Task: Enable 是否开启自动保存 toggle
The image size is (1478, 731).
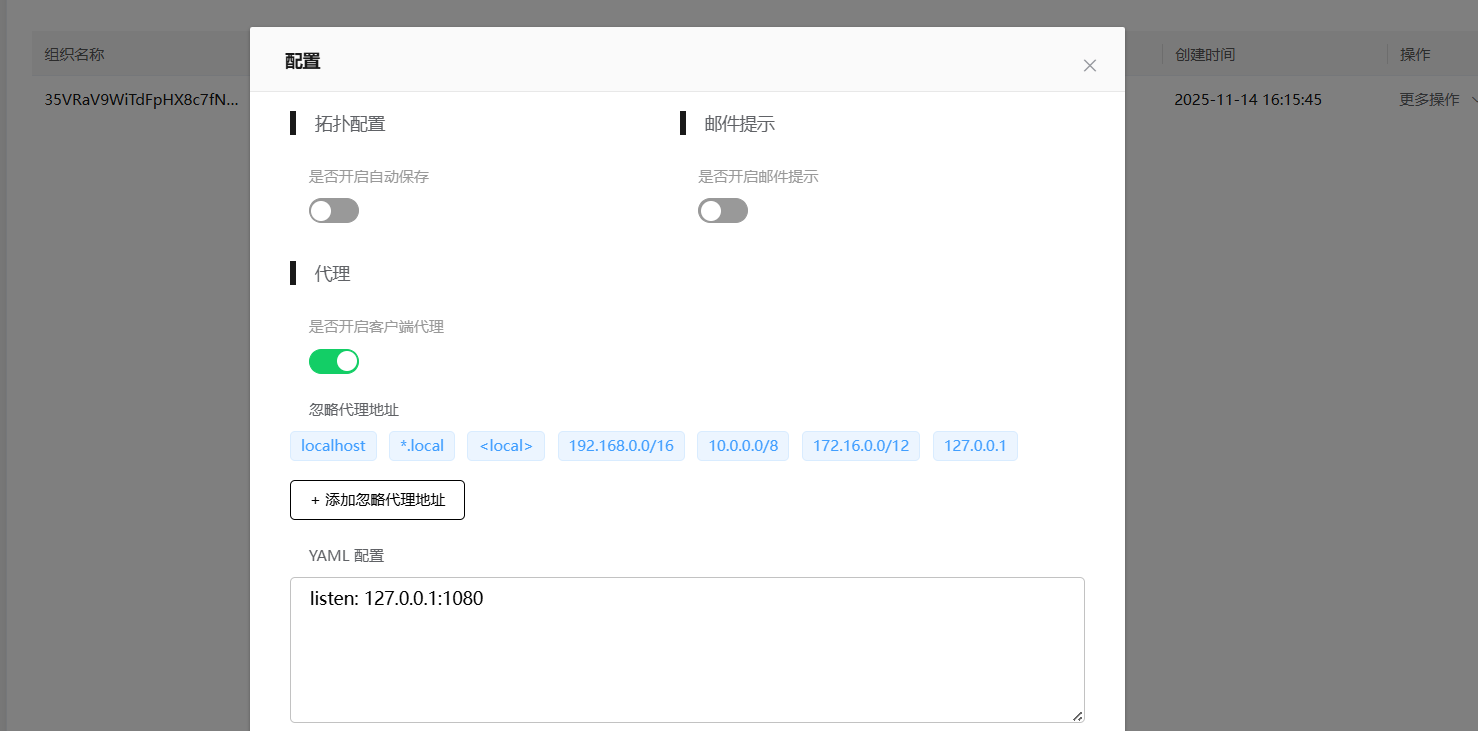Action: pyautogui.click(x=333, y=210)
